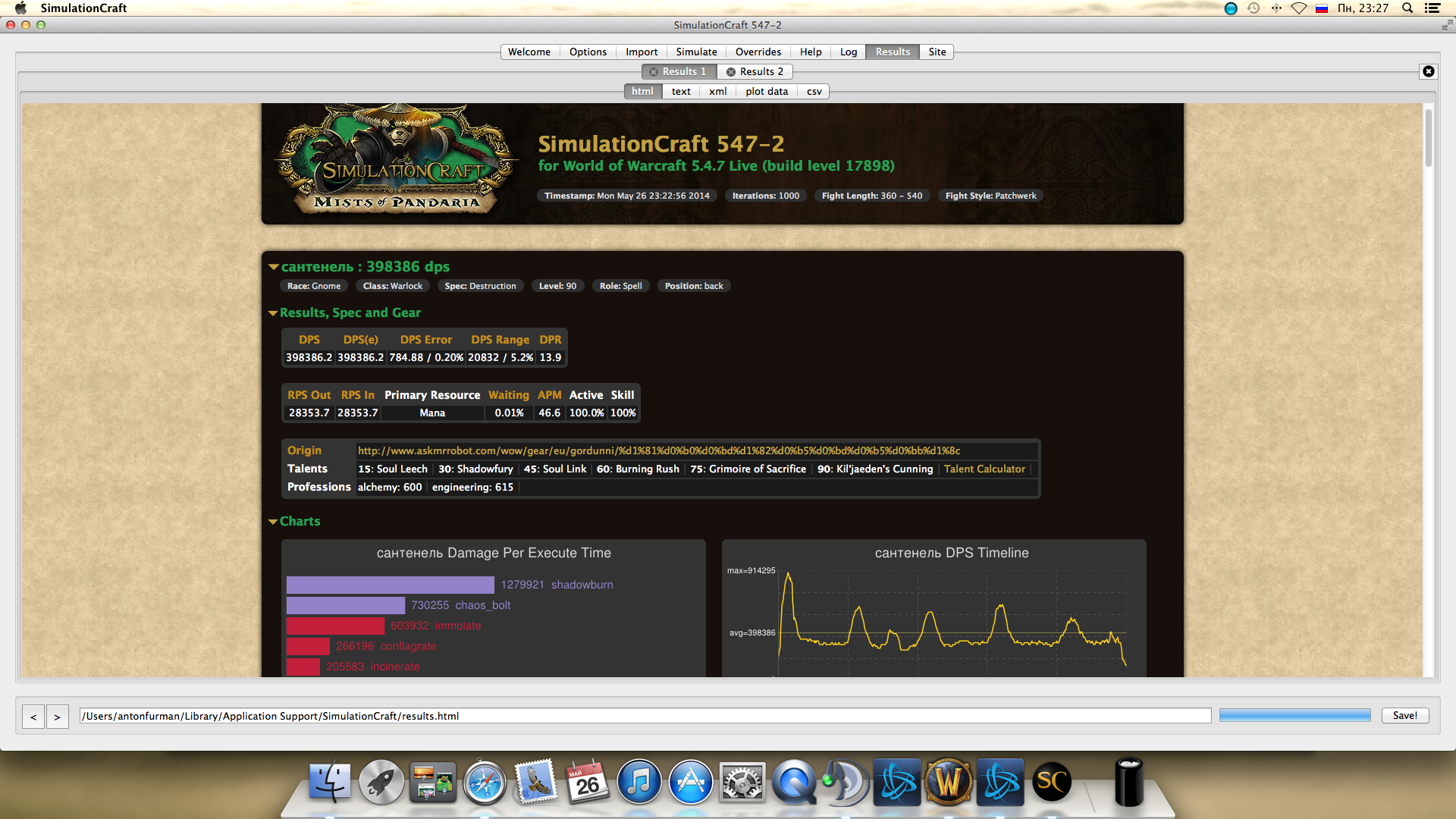The image size is (1456, 819).
Task: Open Safari compass icon in dock
Action: 485,782
